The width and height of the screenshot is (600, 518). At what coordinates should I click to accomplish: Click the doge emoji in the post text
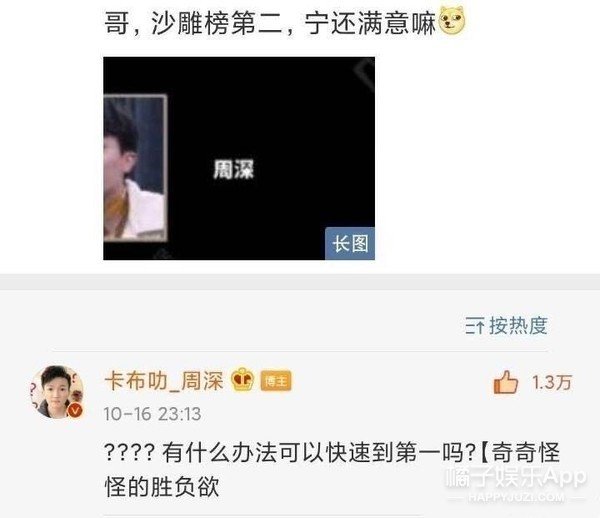click(x=452, y=22)
